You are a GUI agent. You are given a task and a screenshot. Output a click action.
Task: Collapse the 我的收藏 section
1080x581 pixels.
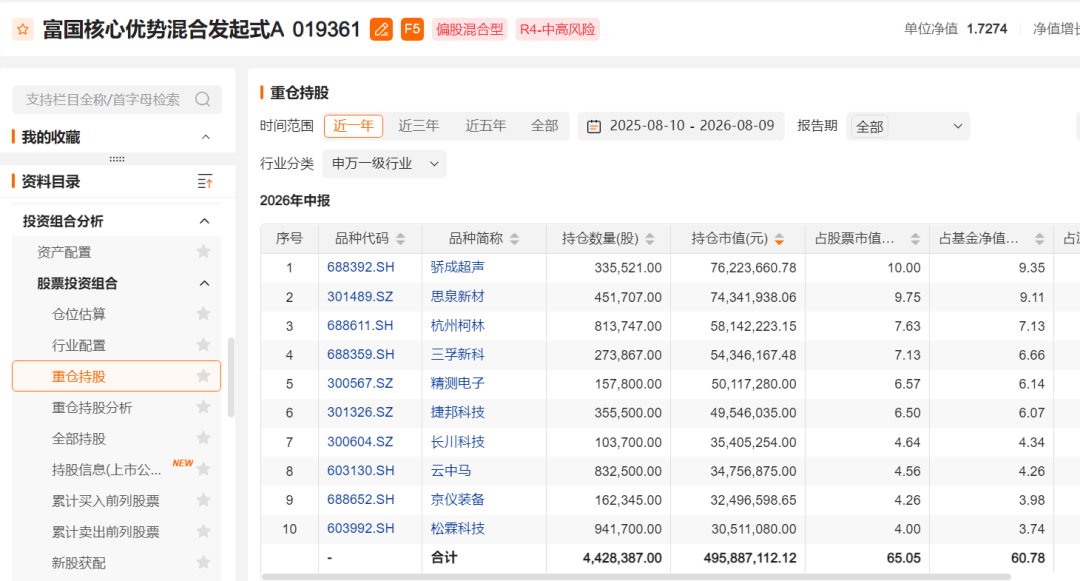point(205,137)
